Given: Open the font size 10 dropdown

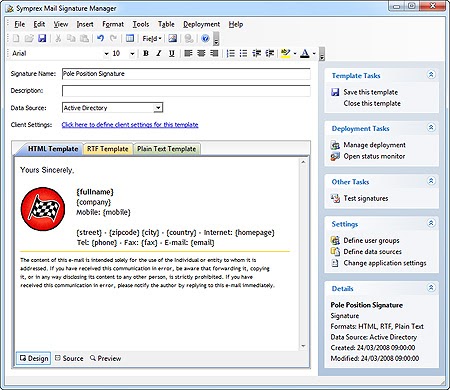Looking at the screenshot, I should coord(132,53).
